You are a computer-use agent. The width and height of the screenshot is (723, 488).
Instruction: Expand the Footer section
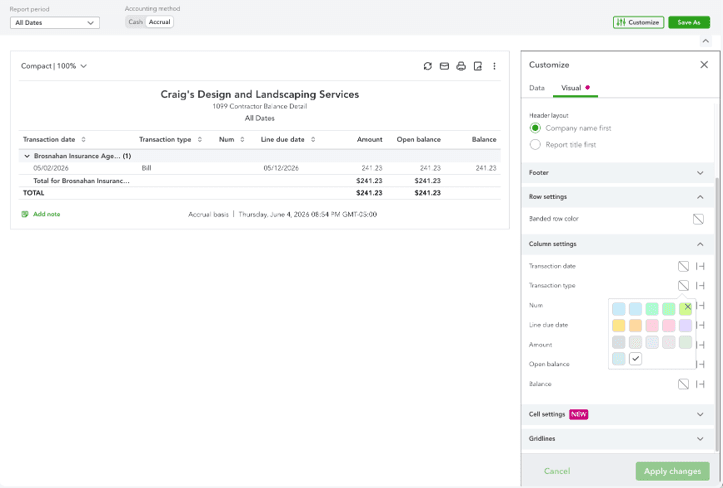(x=618, y=173)
